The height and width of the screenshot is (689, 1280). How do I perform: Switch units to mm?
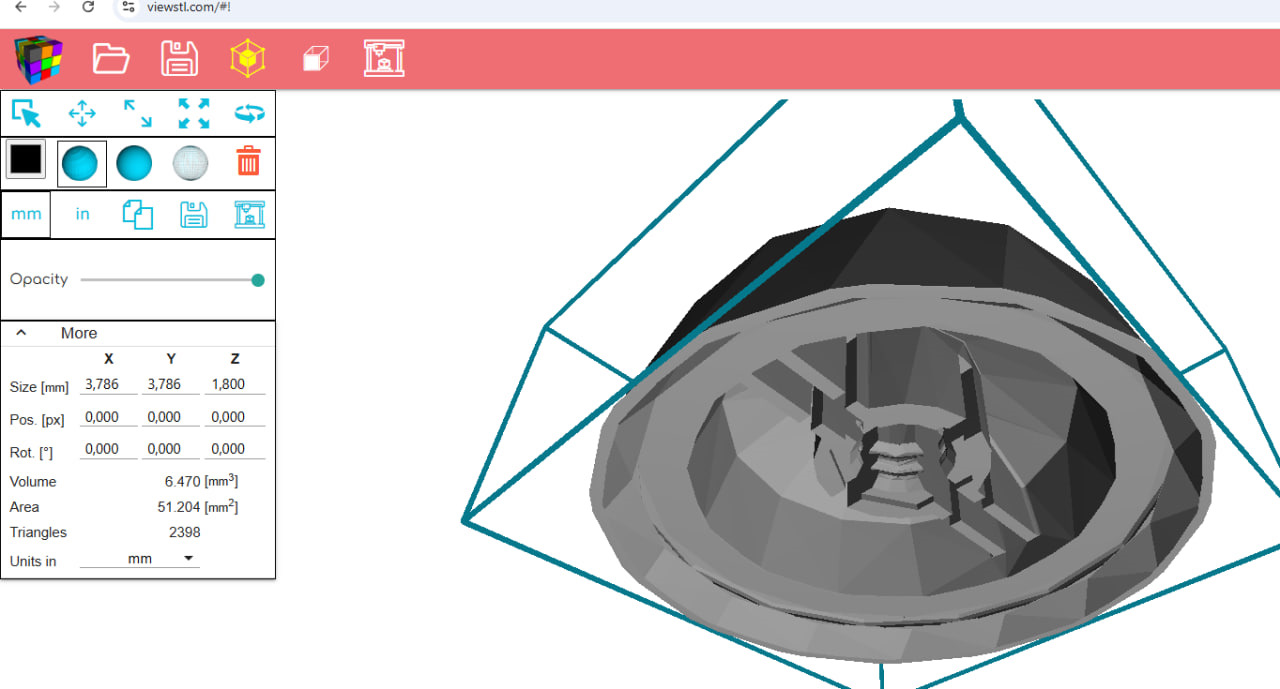click(26, 214)
